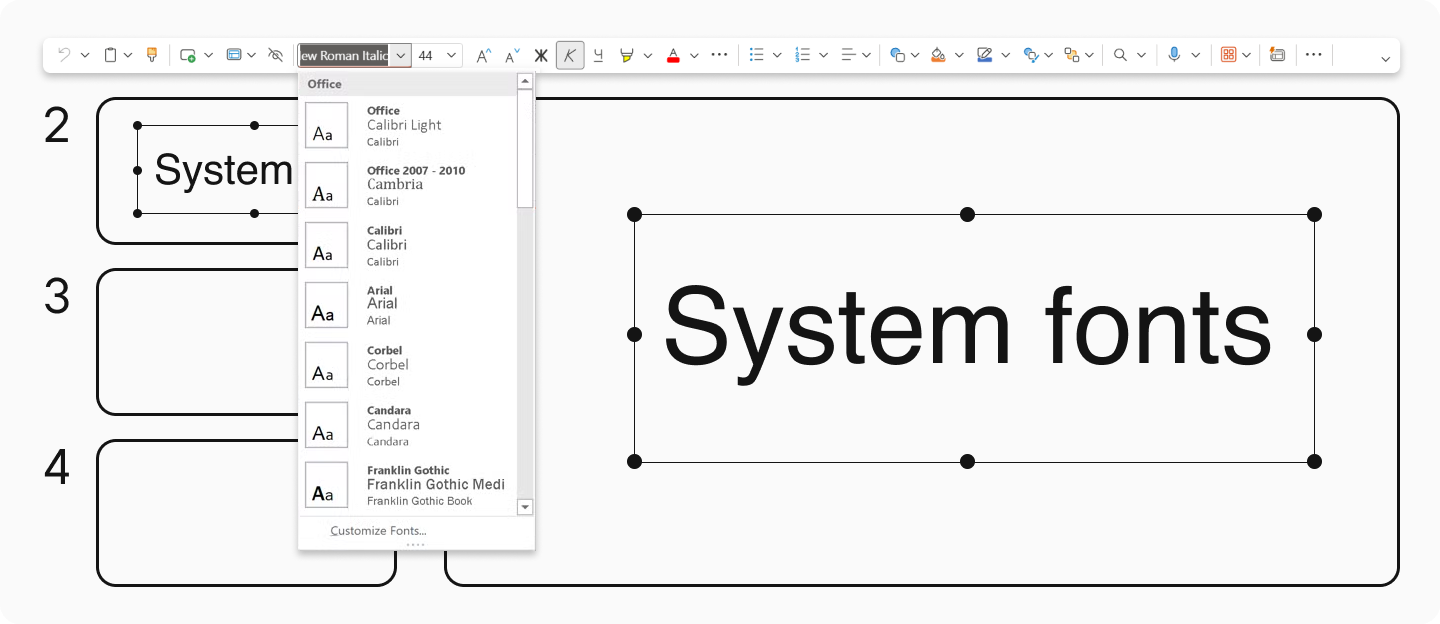Open the Designer icon

tap(1277, 55)
